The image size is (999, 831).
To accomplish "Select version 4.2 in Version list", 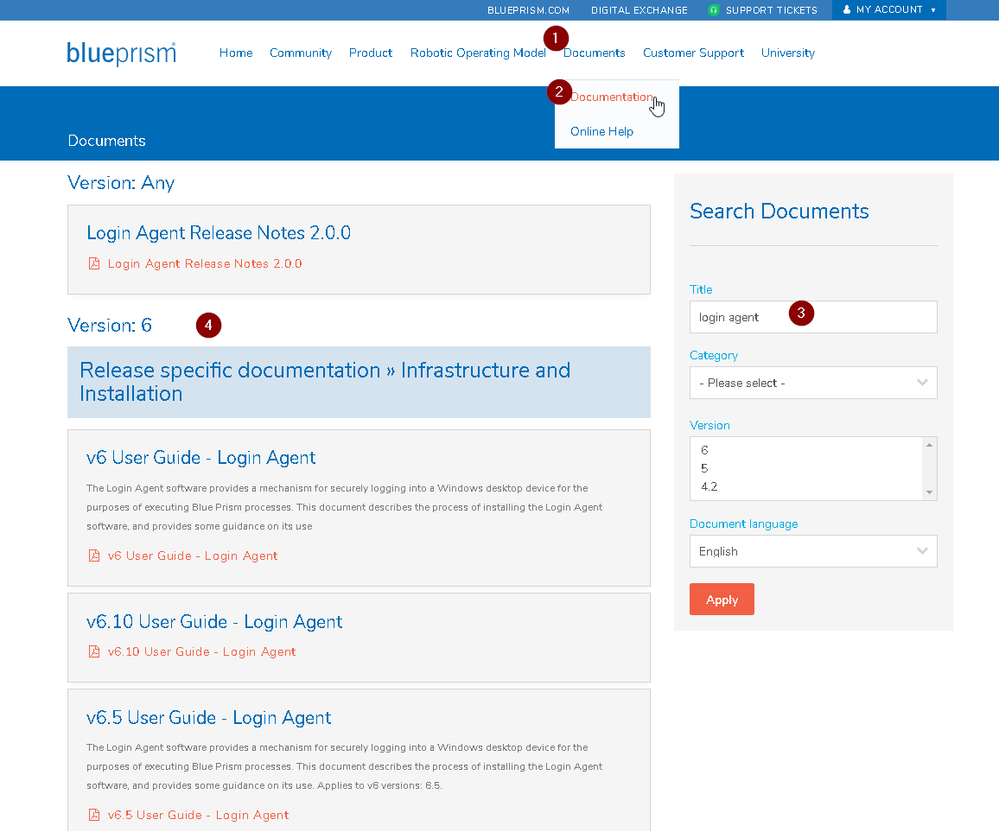I will click(x=709, y=487).
